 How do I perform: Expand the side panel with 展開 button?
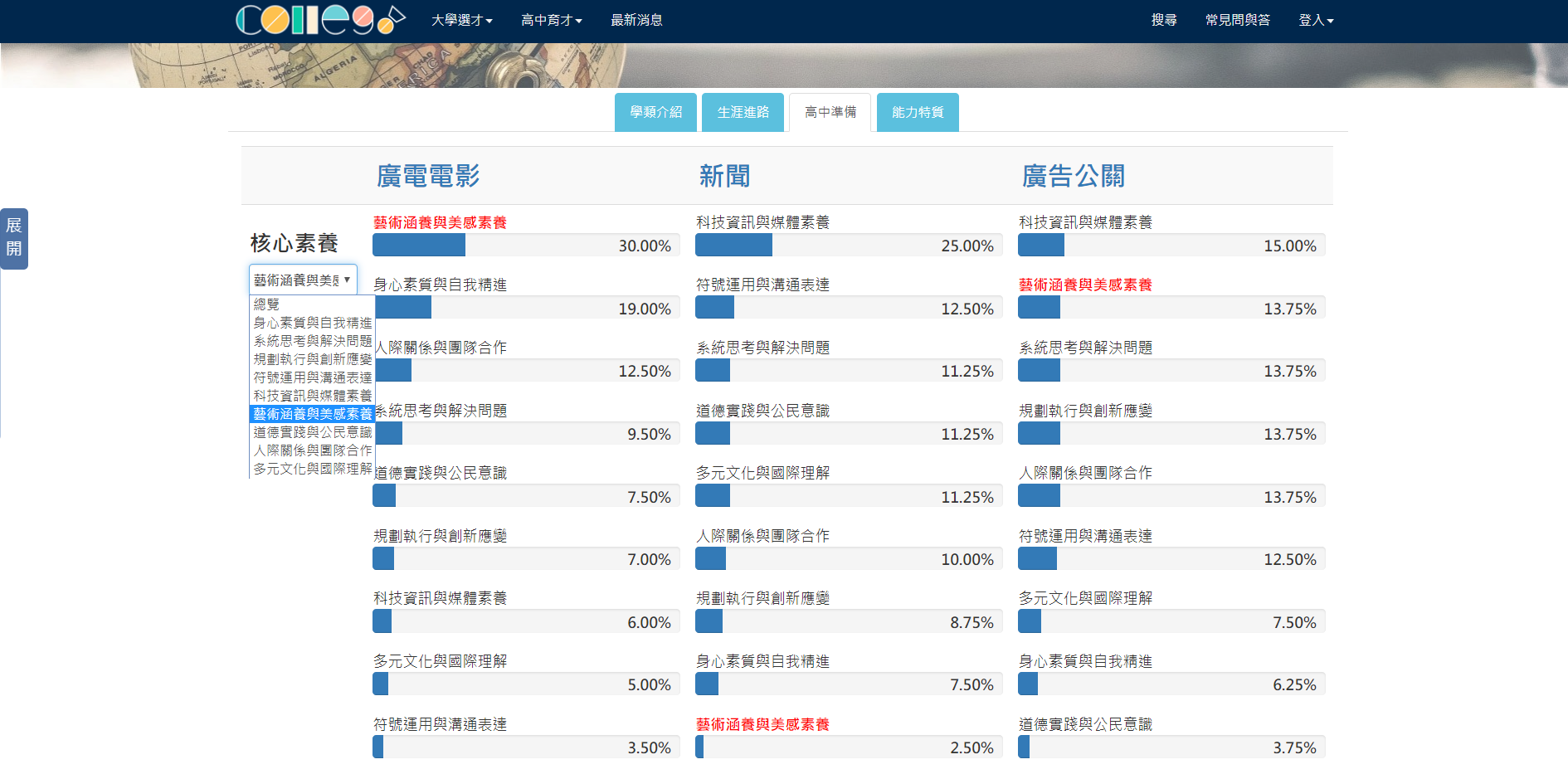(14, 238)
